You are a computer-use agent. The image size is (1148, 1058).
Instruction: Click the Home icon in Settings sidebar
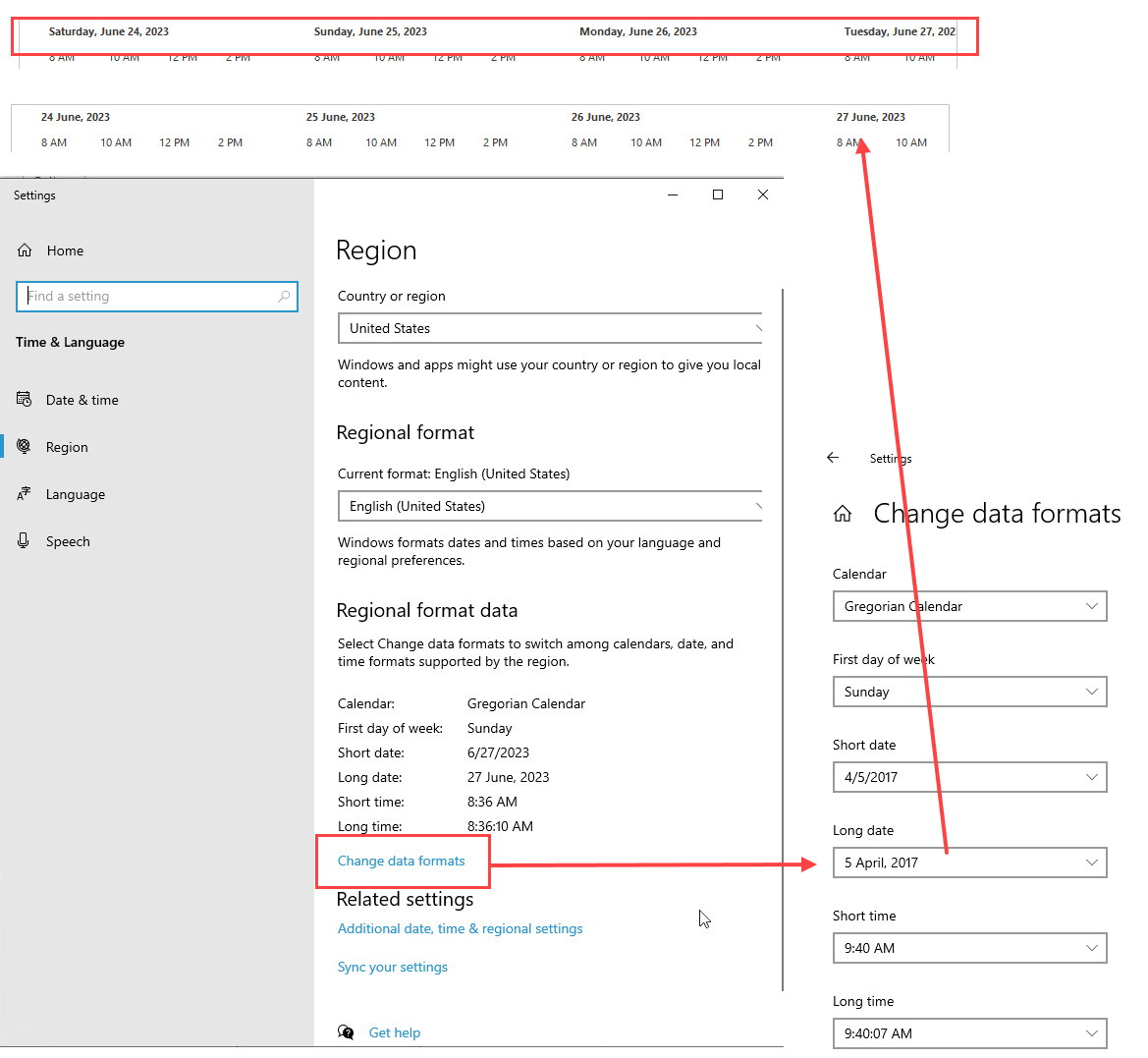pyautogui.click(x=25, y=251)
